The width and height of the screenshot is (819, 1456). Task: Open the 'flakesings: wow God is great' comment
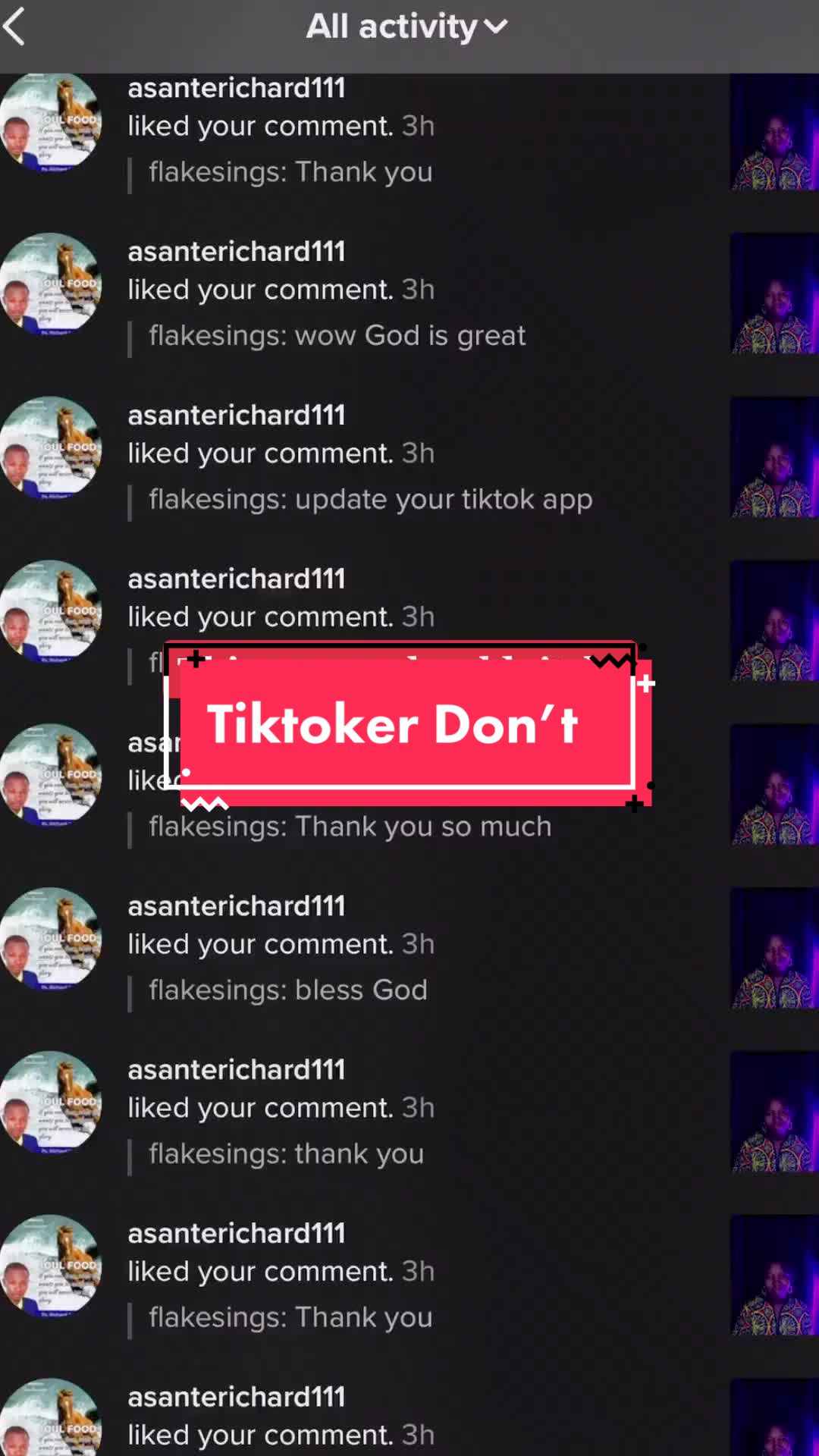click(337, 336)
